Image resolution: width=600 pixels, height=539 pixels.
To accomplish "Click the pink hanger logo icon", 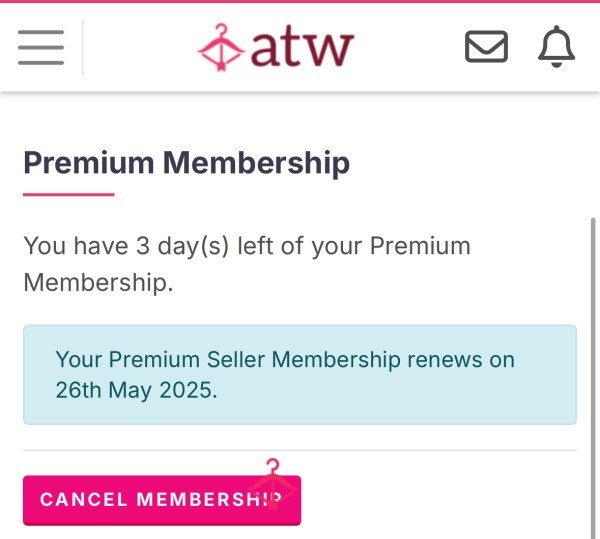I will pyautogui.click(x=221, y=47).
